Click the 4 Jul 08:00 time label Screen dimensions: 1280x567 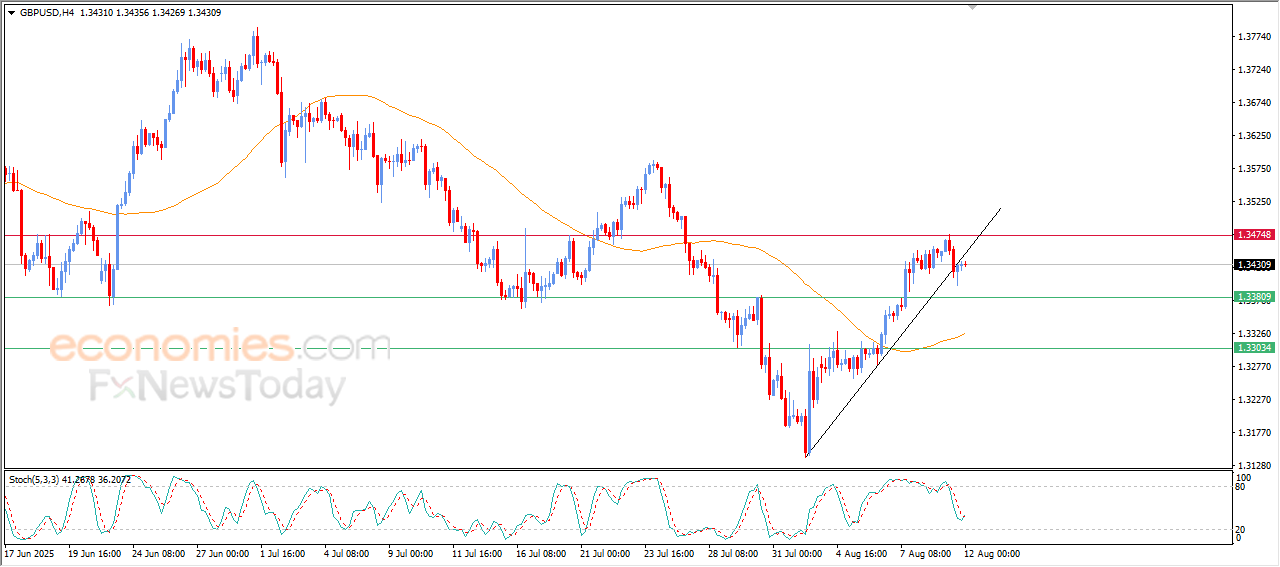pos(347,553)
